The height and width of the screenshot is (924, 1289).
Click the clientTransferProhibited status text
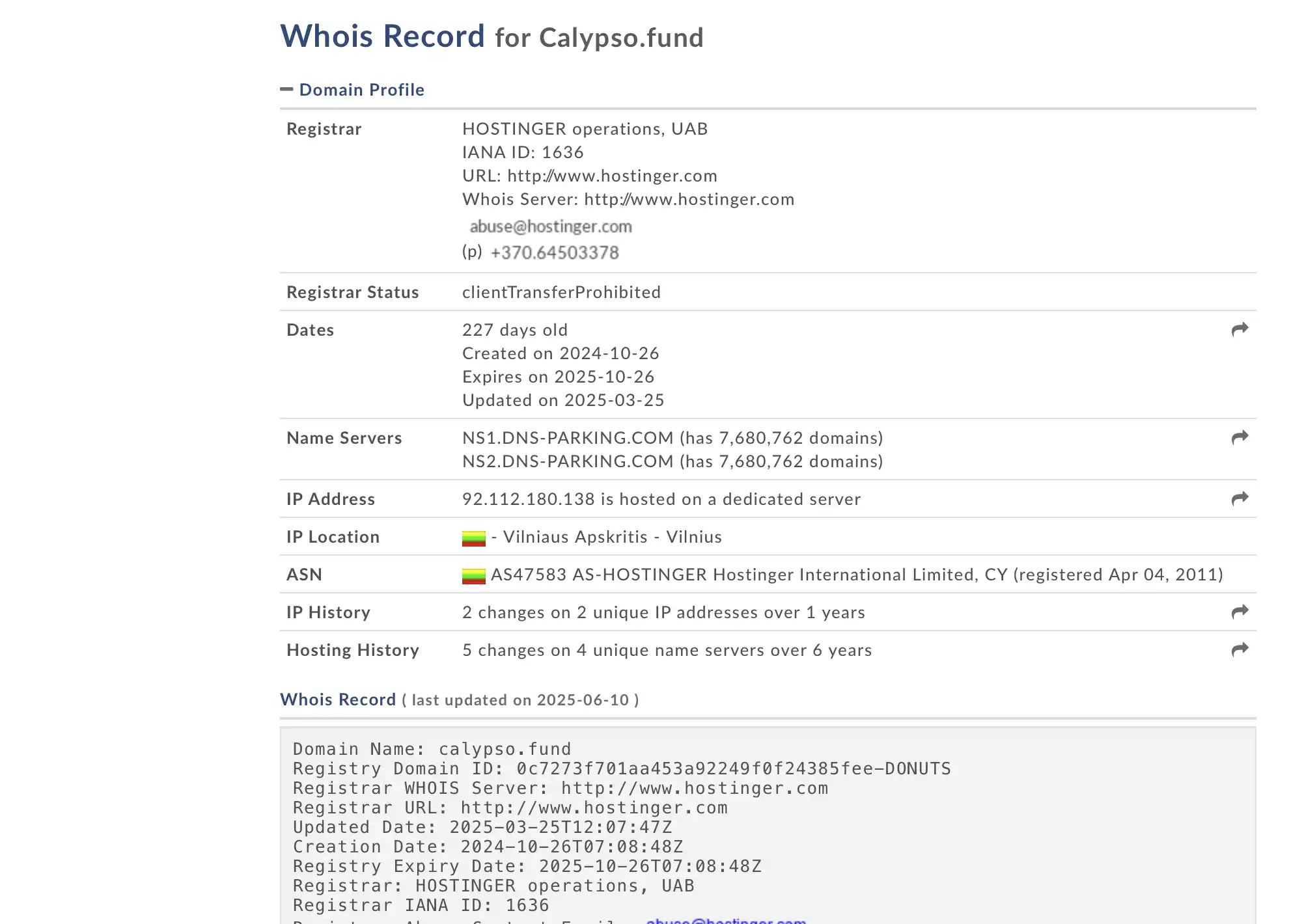click(561, 292)
